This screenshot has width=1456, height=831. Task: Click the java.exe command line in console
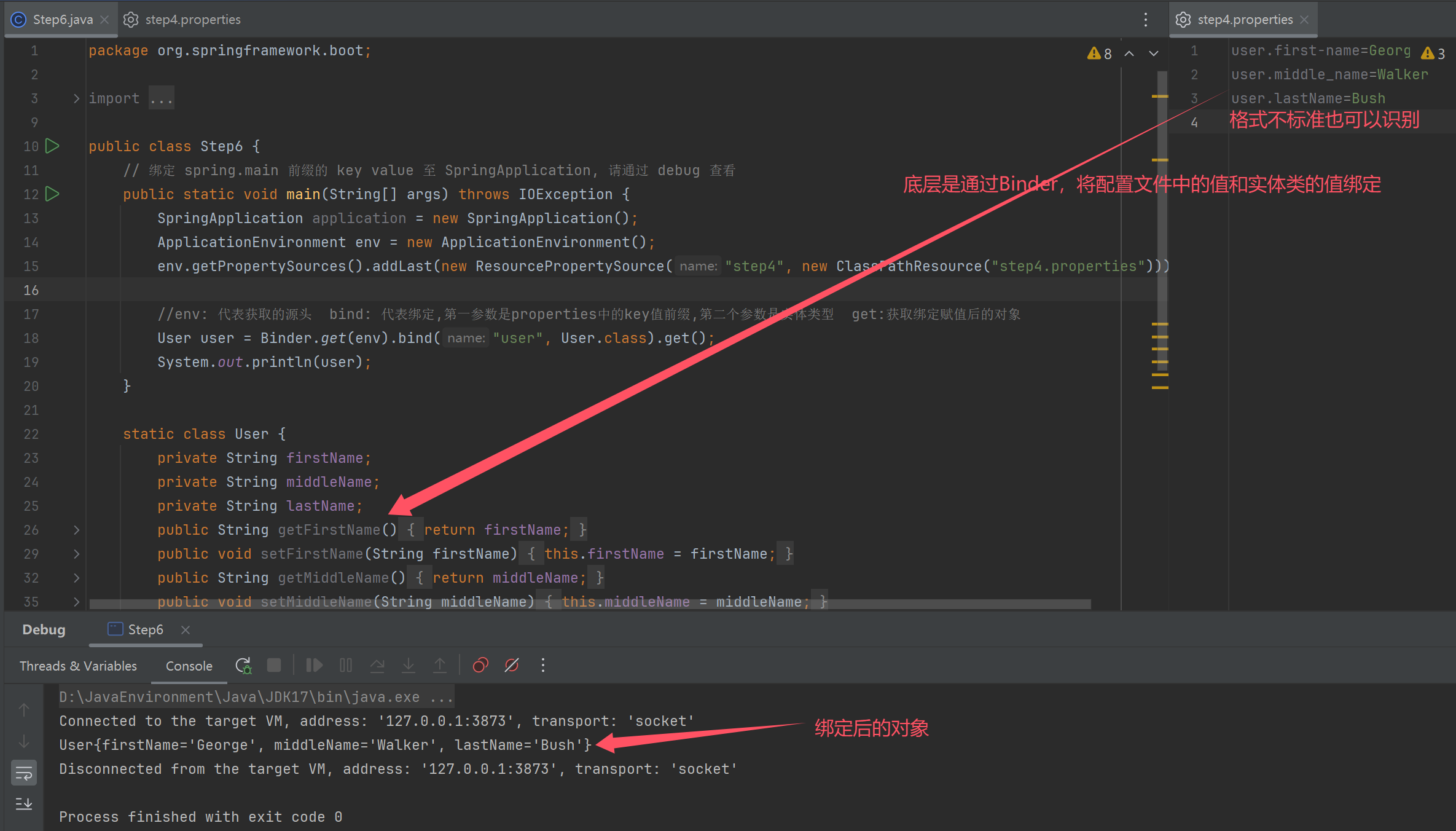point(256,697)
